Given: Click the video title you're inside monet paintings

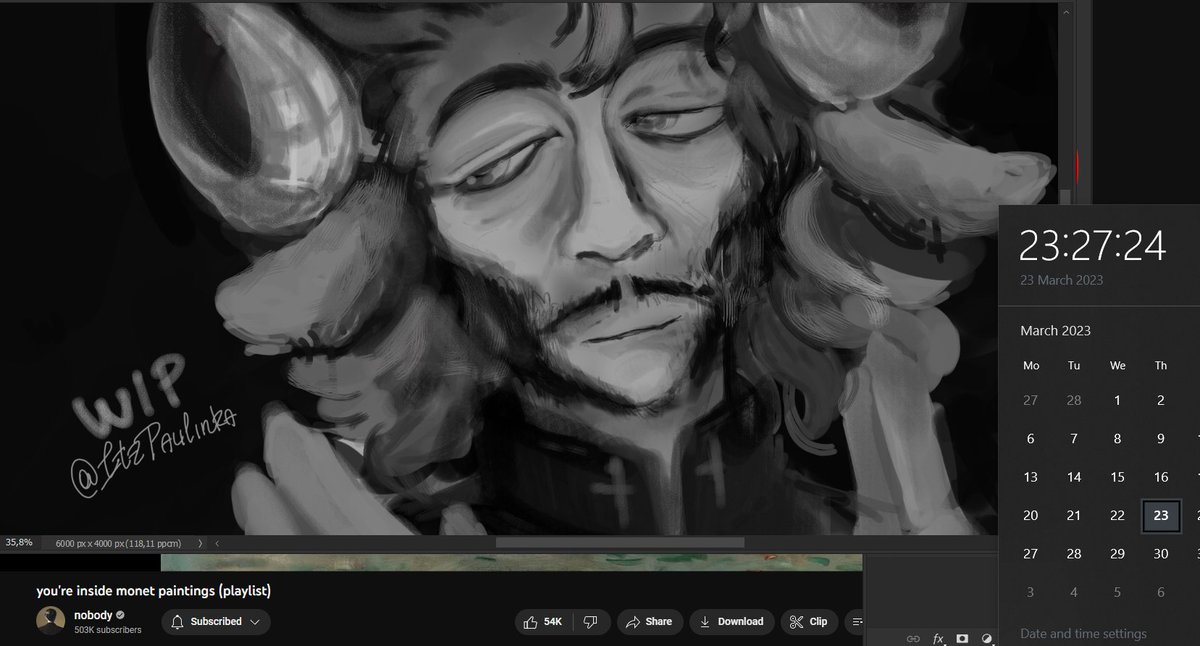Looking at the screenshot, I should pyautogui.click(x=154, y=591).
